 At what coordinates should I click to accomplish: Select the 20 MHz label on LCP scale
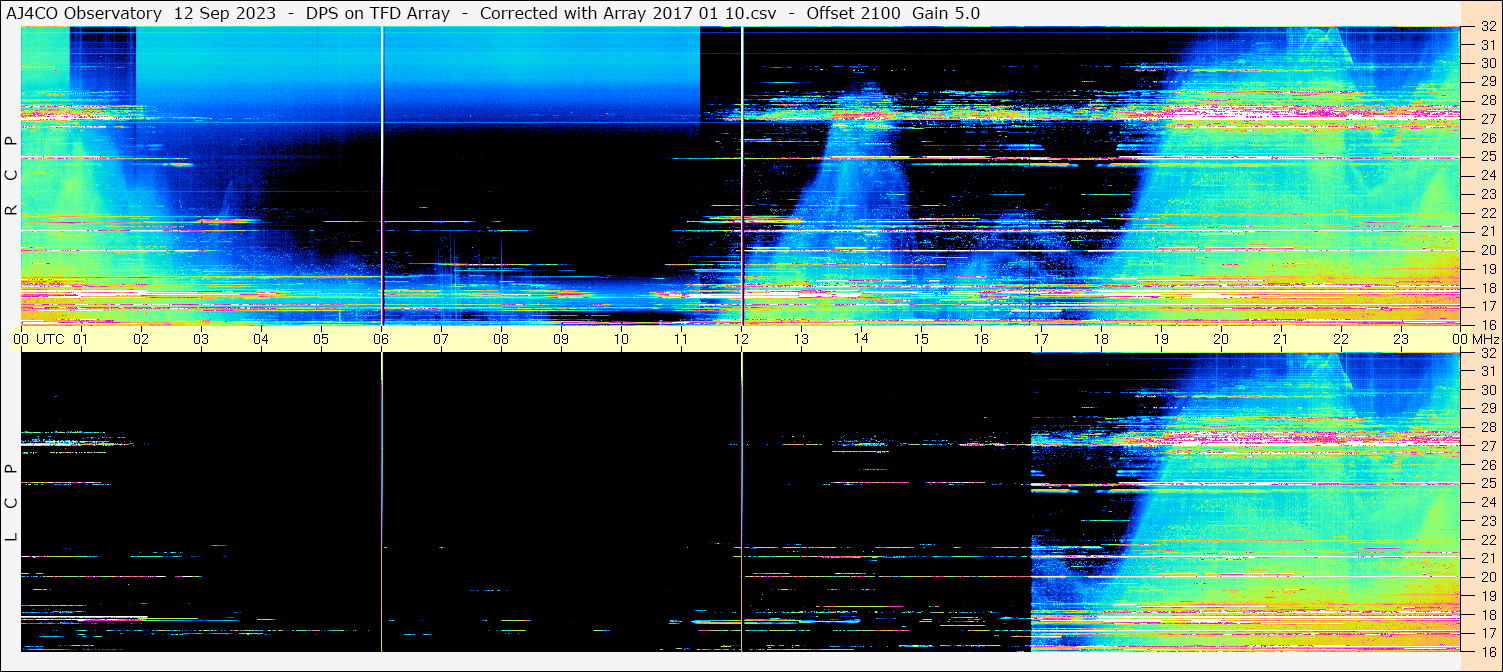pos(1487,577)
